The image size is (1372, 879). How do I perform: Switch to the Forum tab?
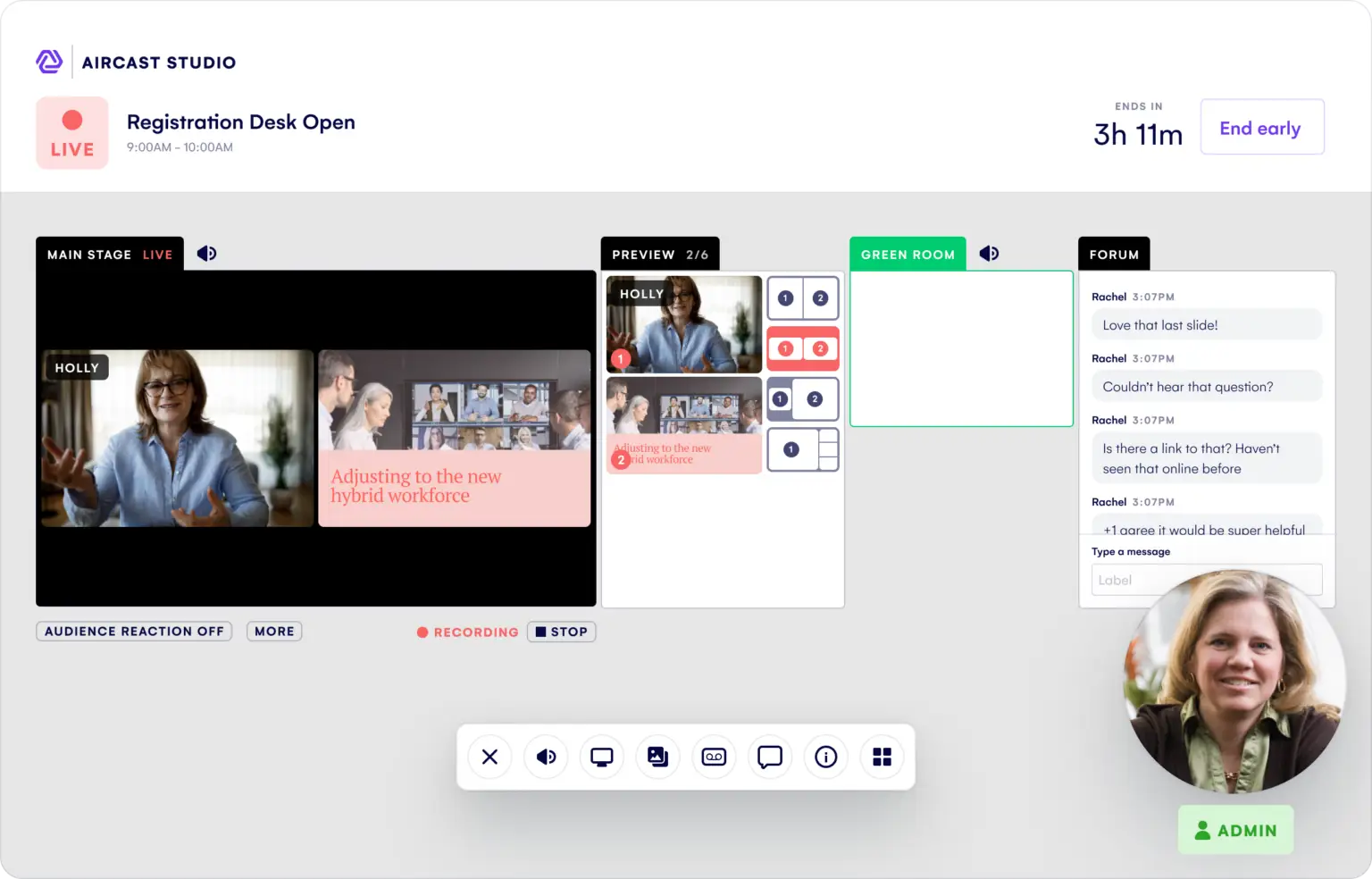[1114, 255]
